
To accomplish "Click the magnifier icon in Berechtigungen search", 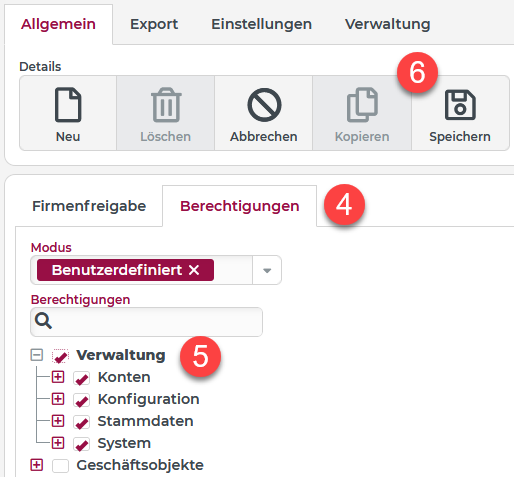I will [43, 321].
